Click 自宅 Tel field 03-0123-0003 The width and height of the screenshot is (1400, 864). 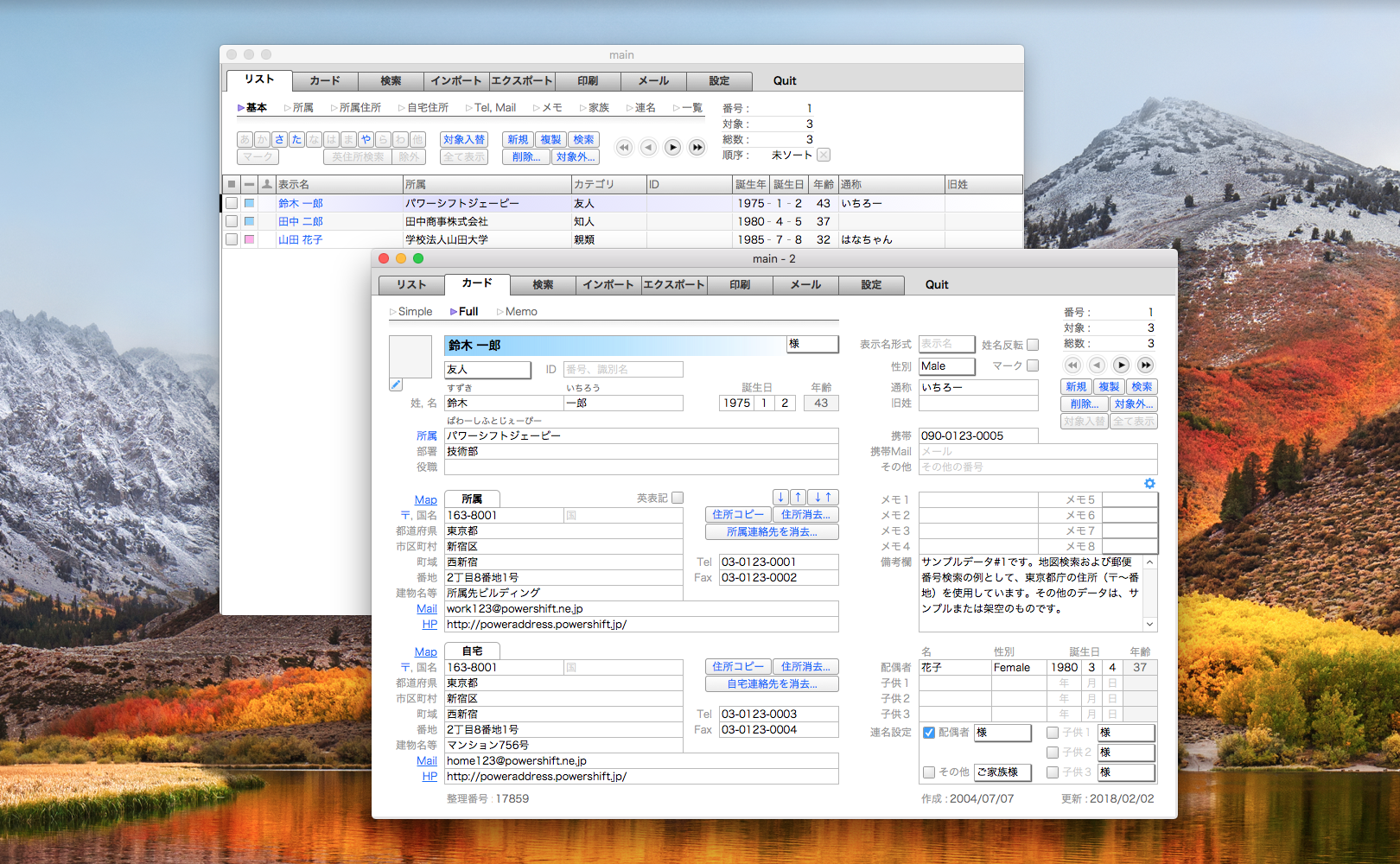point(780,715)
